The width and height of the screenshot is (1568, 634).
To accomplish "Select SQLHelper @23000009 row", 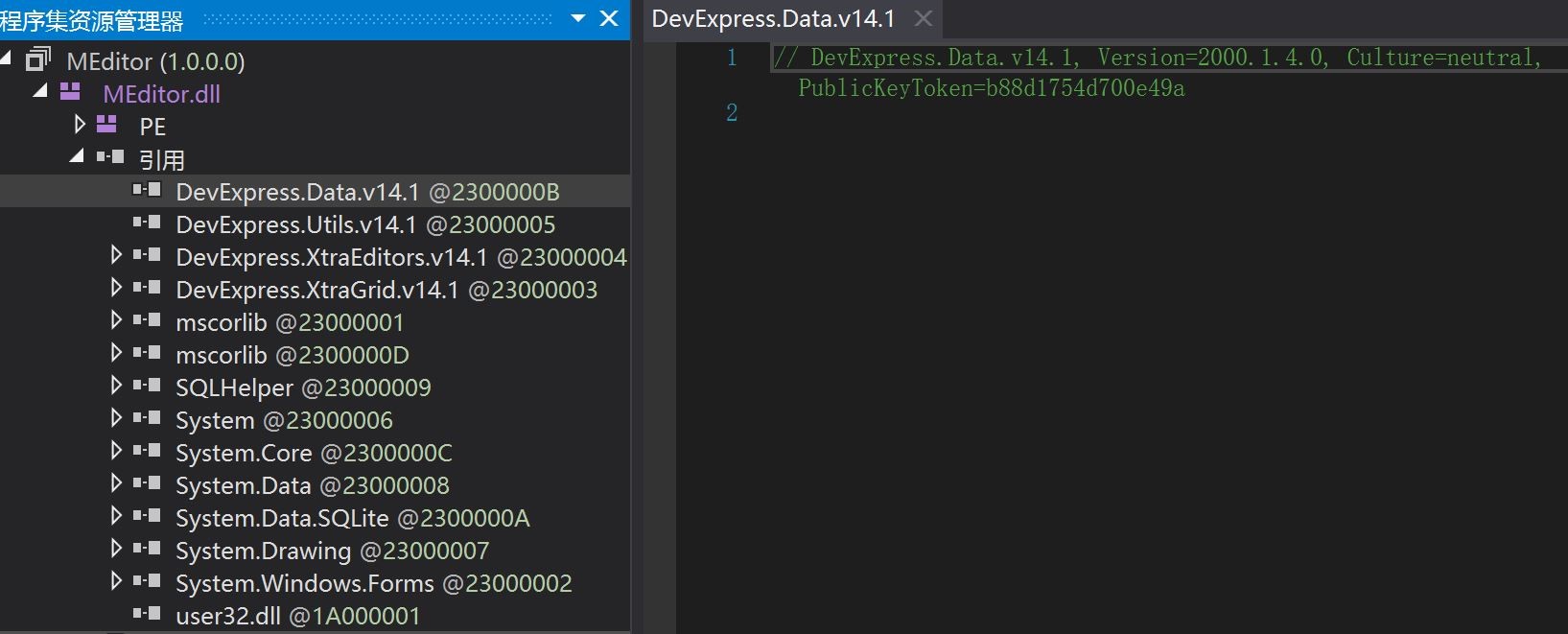I will coord(303,387).
